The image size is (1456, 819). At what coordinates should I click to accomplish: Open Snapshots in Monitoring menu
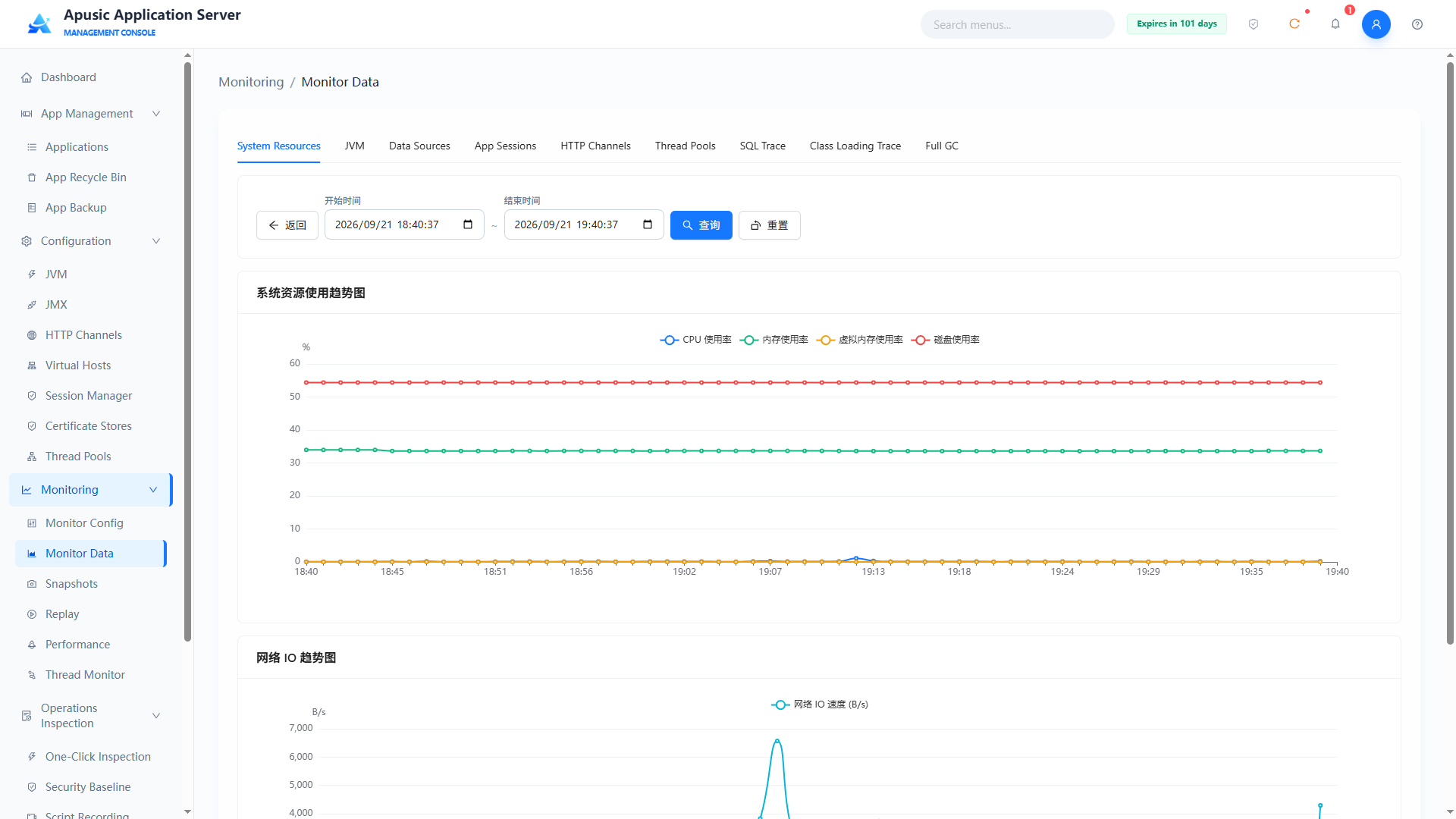pos(91,584)
